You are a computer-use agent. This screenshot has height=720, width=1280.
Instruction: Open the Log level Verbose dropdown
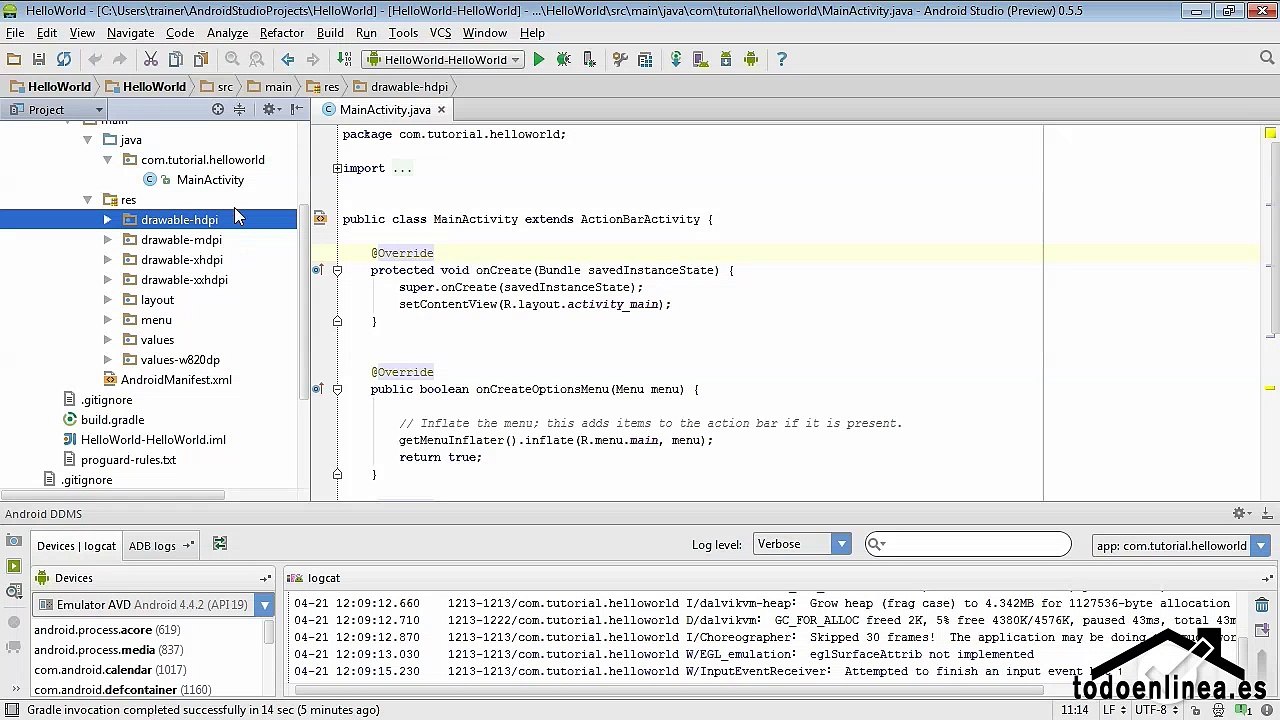tap(801, 544)
